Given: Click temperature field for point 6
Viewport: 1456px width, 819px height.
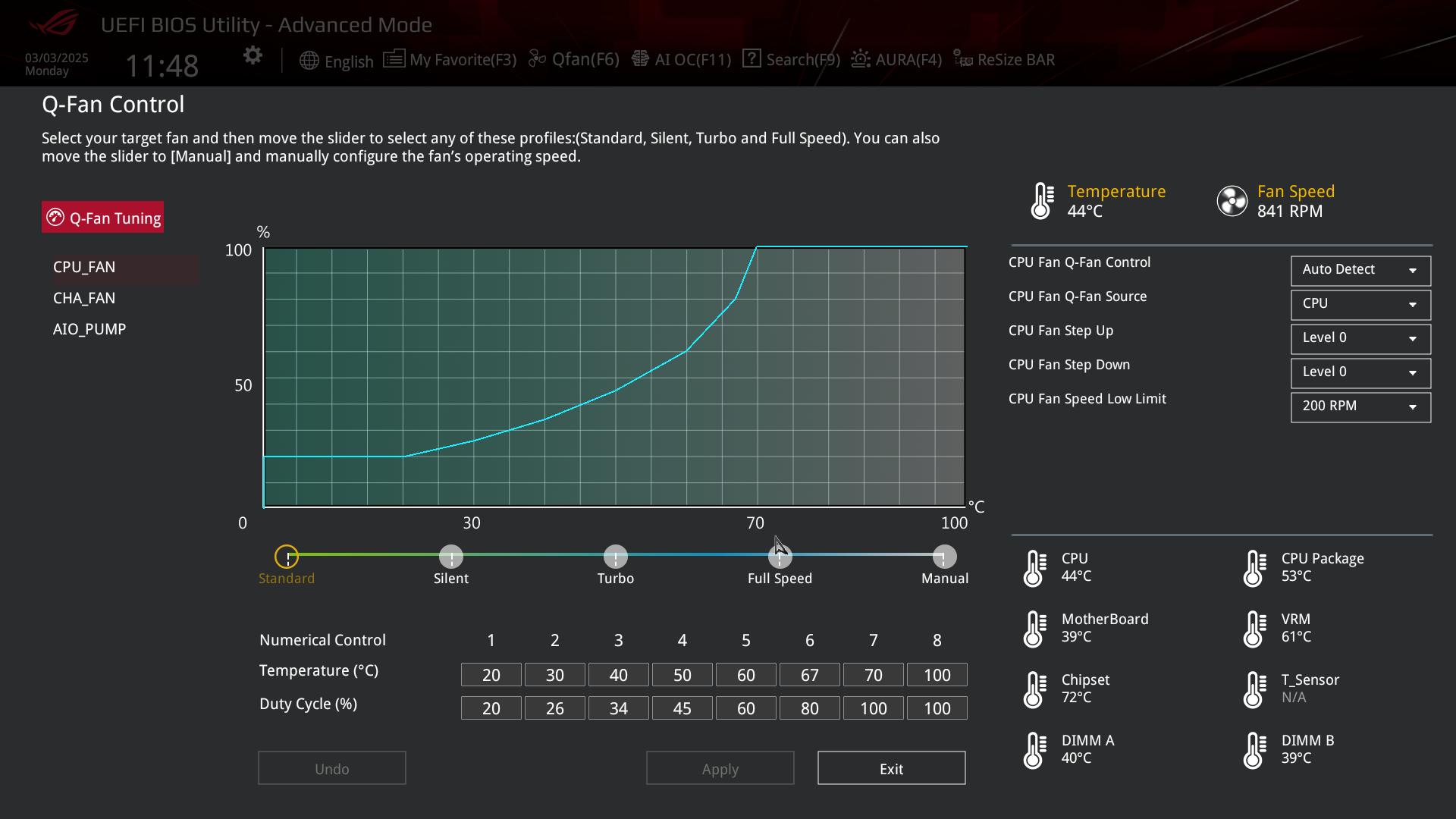Looking at the screenshot, I should (809, 675).
